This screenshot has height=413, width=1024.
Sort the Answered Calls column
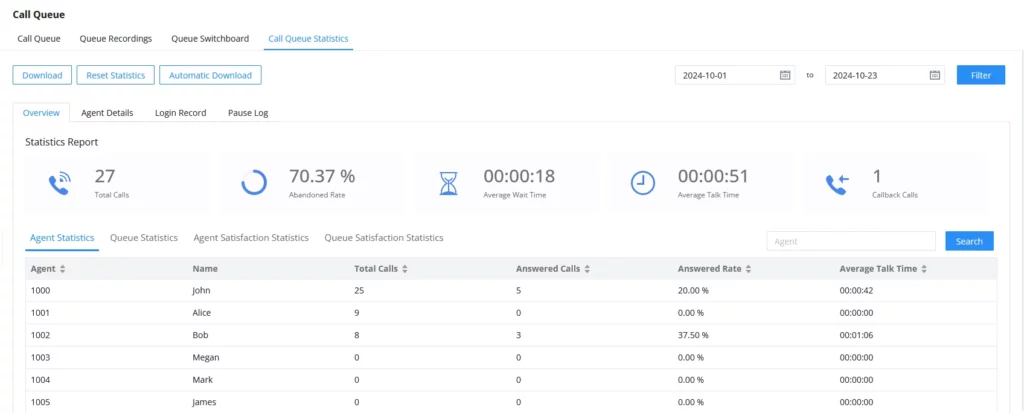[x=587, y=269]
